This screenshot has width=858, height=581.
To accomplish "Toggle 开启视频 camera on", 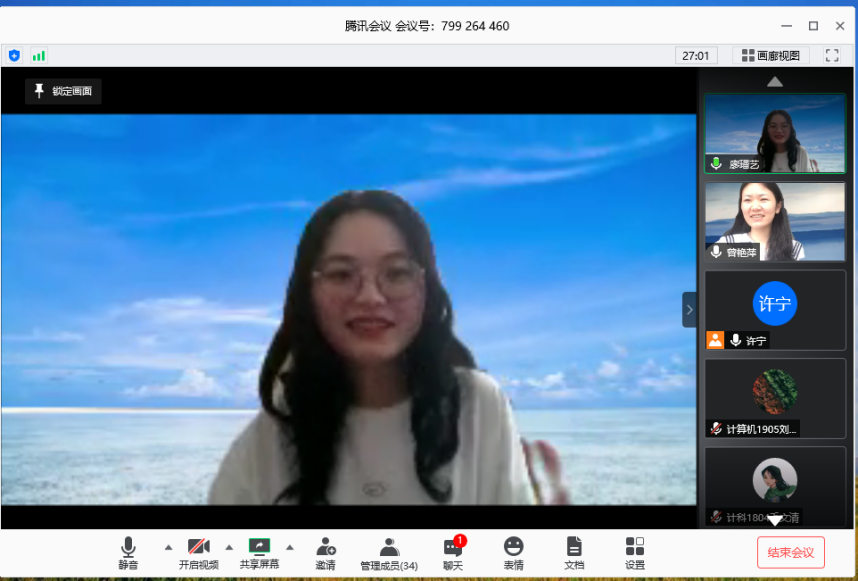I will tap(198, 552).
